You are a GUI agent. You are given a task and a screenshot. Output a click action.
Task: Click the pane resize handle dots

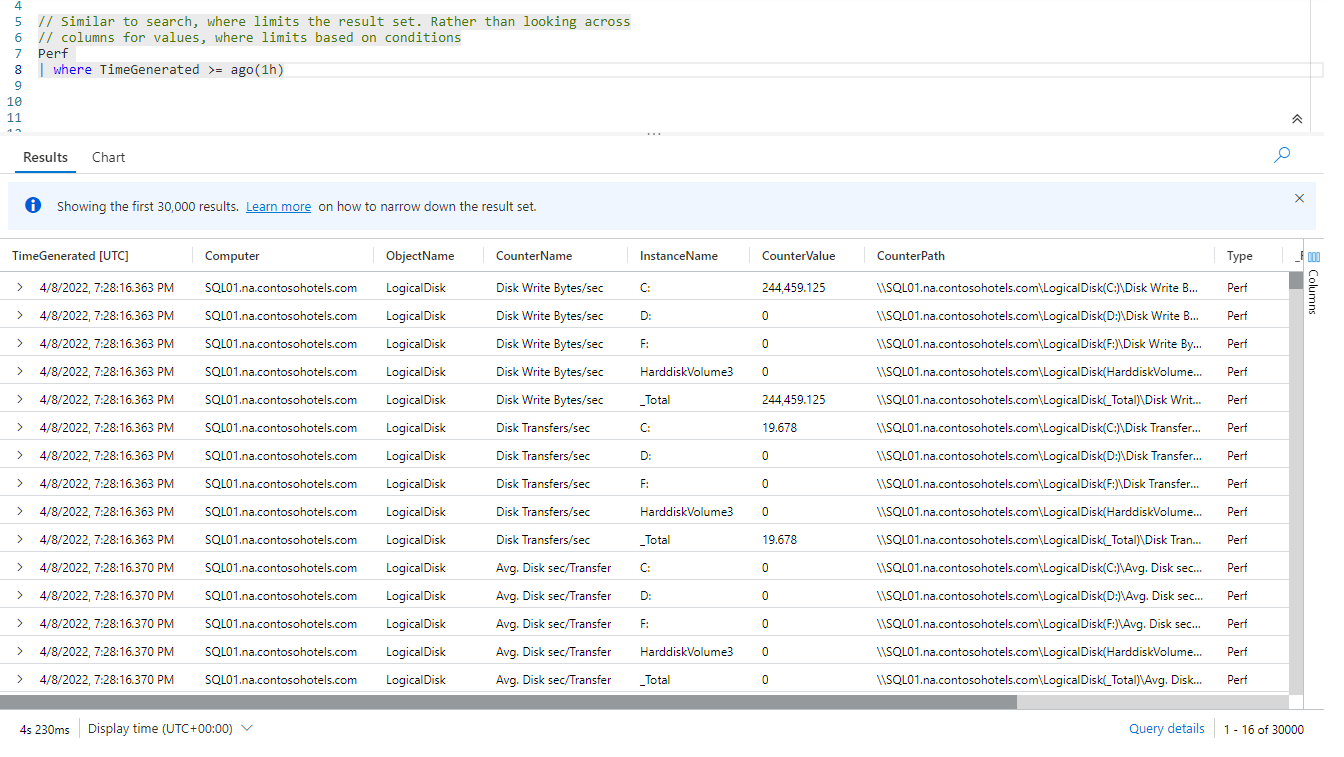click(654, 133)
